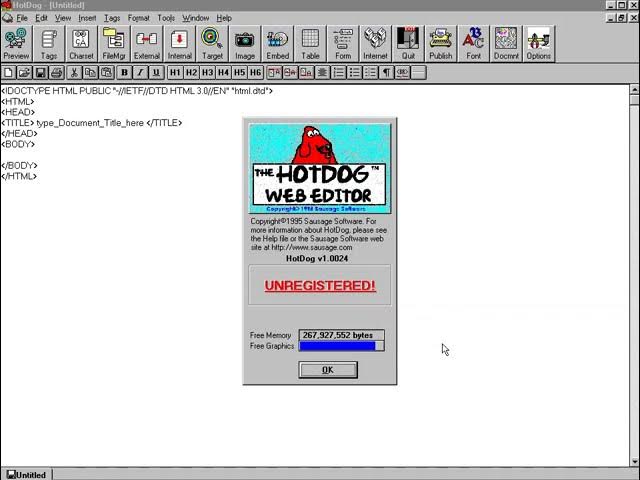Click the Internal link icon

179,44
